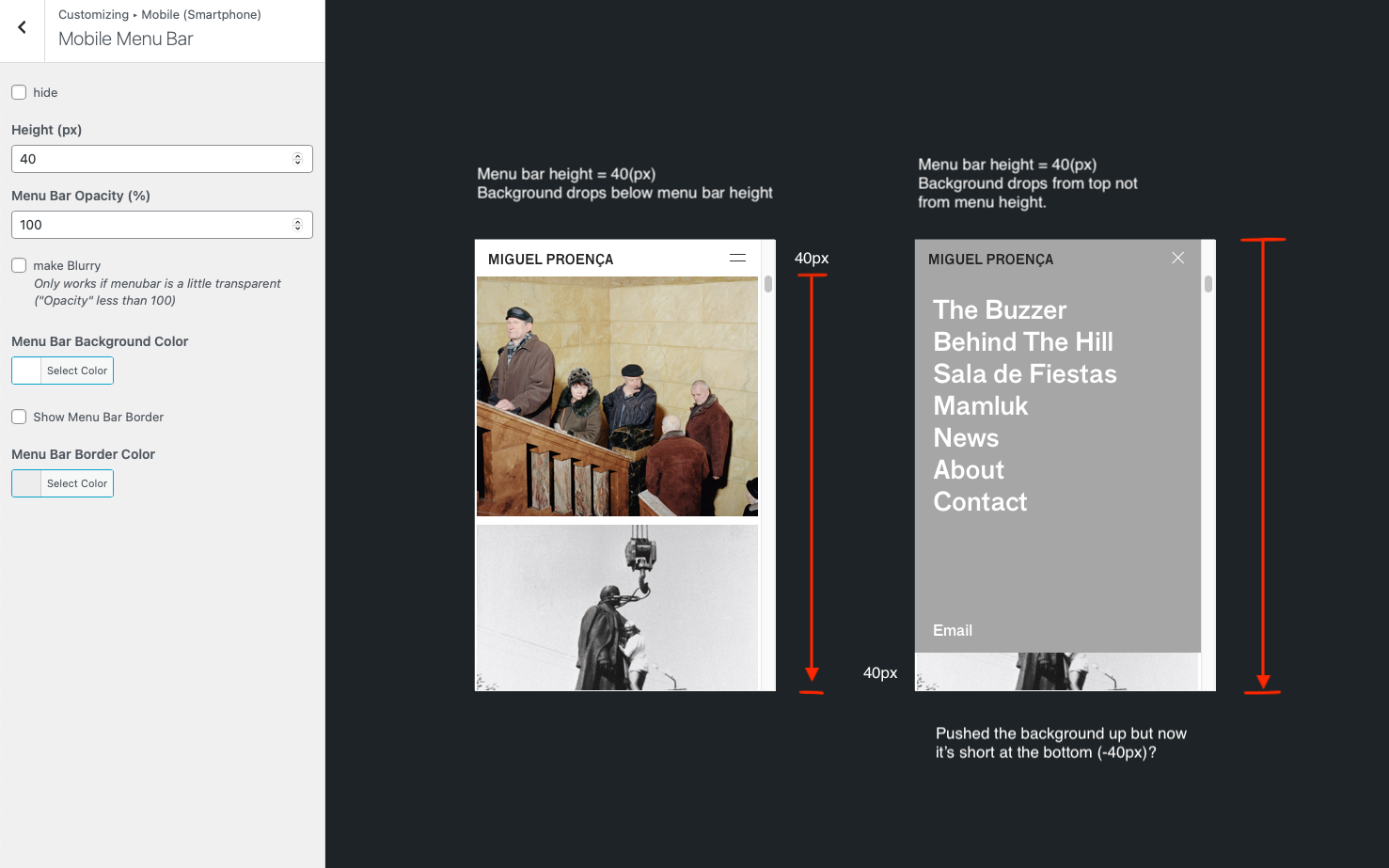Open Menu Bar Border Color Select Color button

point(77,483)
